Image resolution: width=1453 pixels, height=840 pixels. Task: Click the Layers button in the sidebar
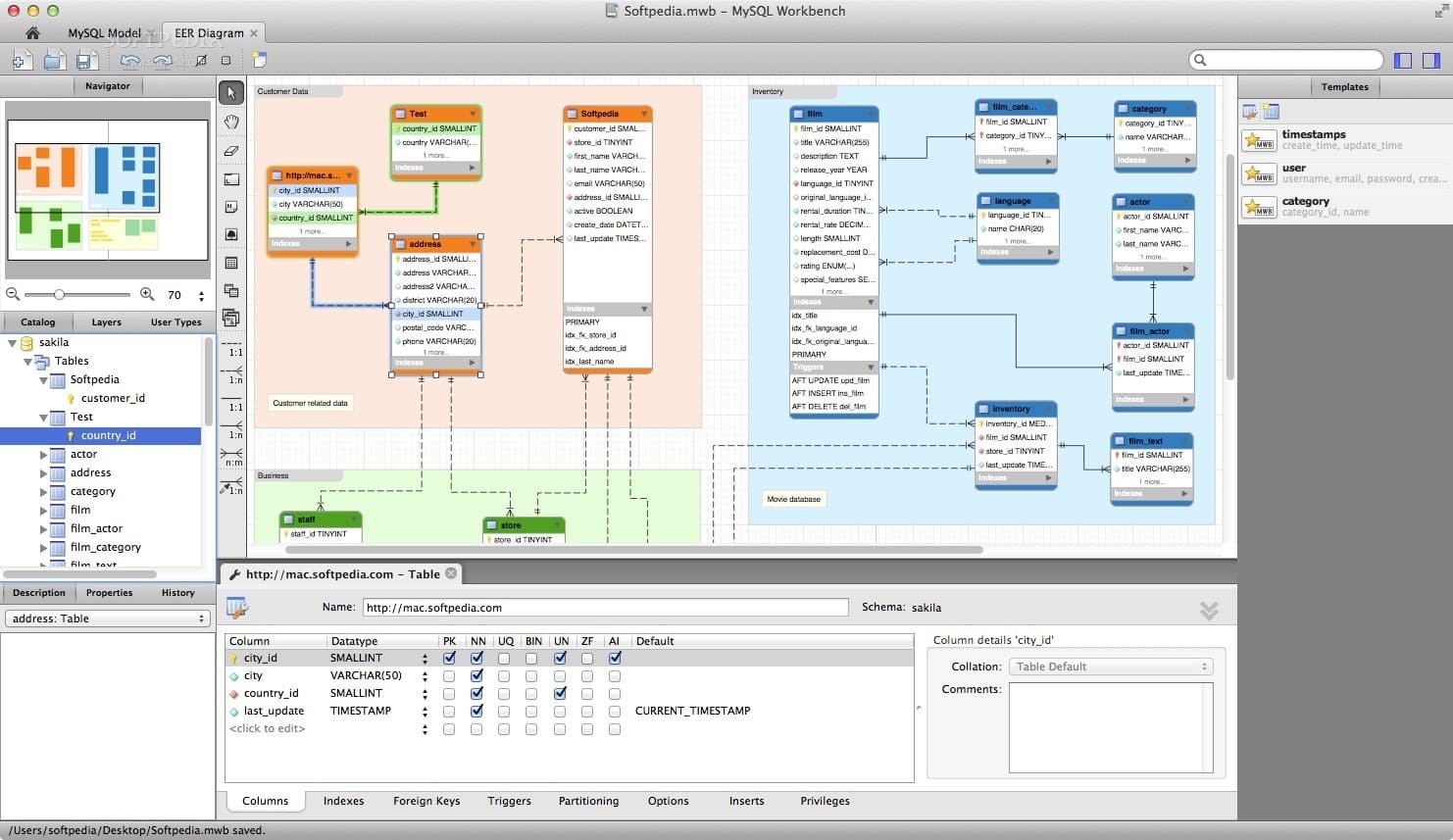coord(106,321)
